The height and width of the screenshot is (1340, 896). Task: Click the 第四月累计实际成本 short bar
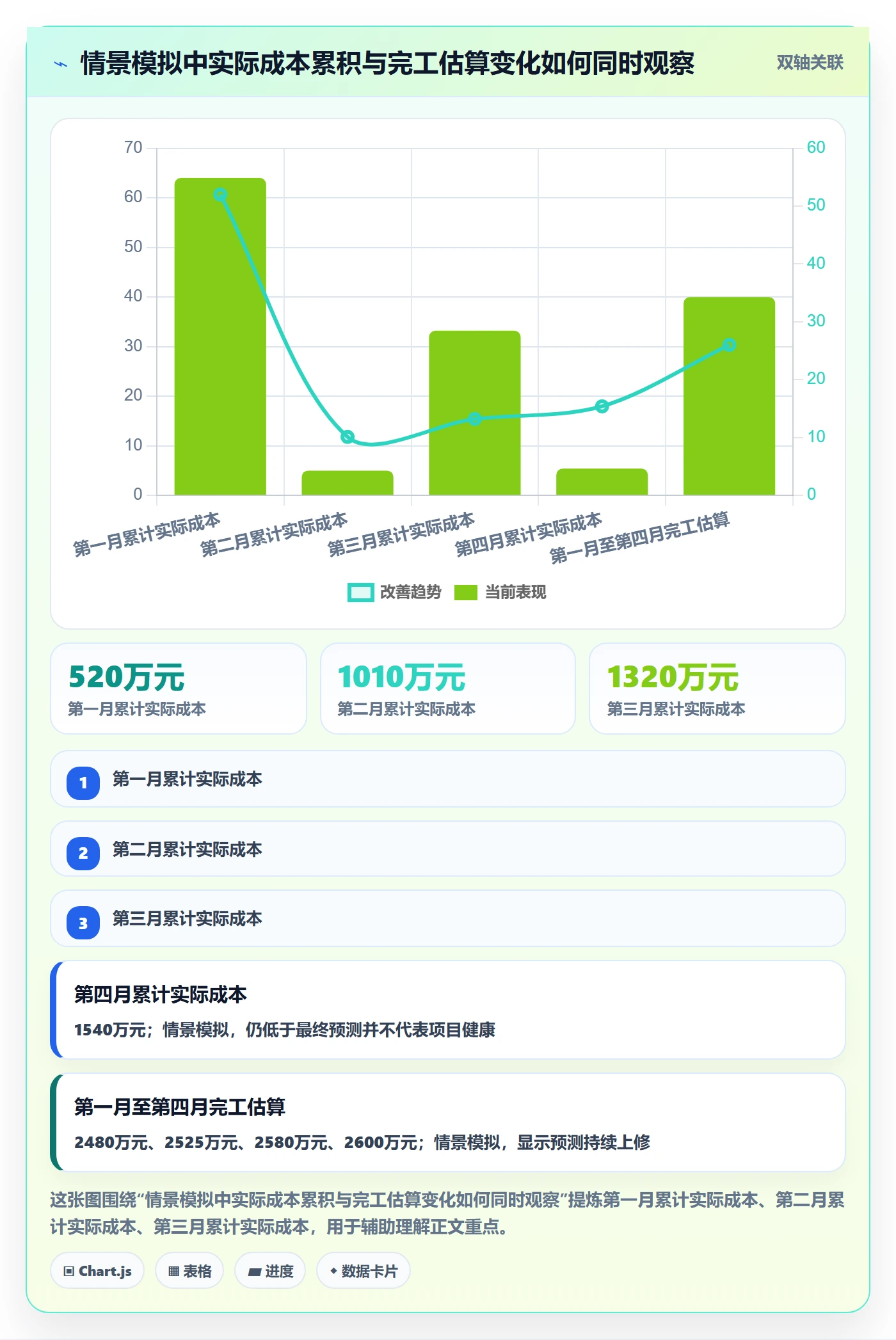tap(602, 482)
